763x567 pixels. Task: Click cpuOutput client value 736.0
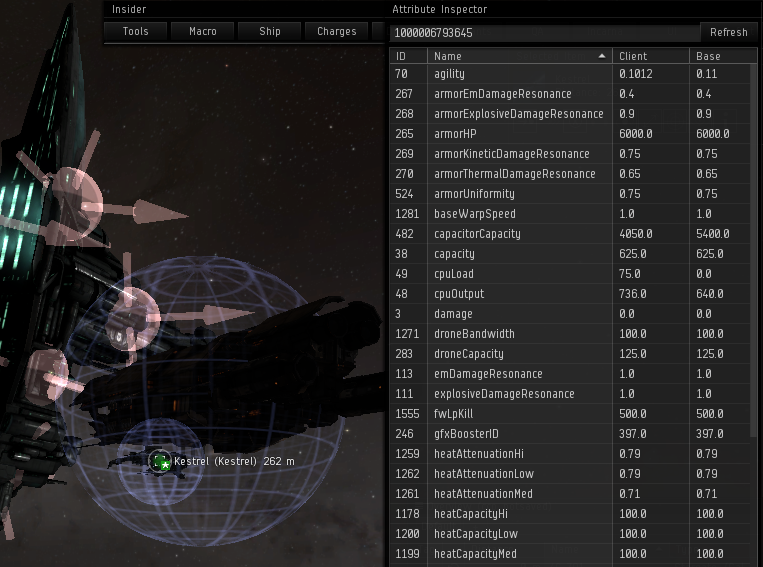pyautogui.click(x=633, y=293)
